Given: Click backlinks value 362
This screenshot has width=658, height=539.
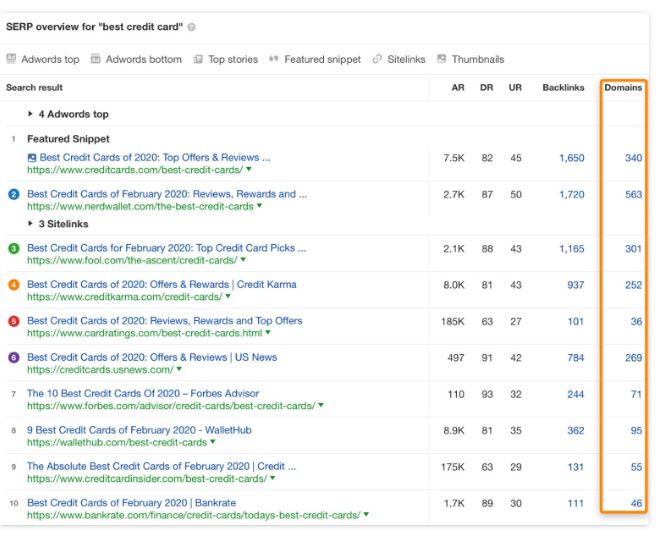Looking at the screenshot, I should (576, 430).
